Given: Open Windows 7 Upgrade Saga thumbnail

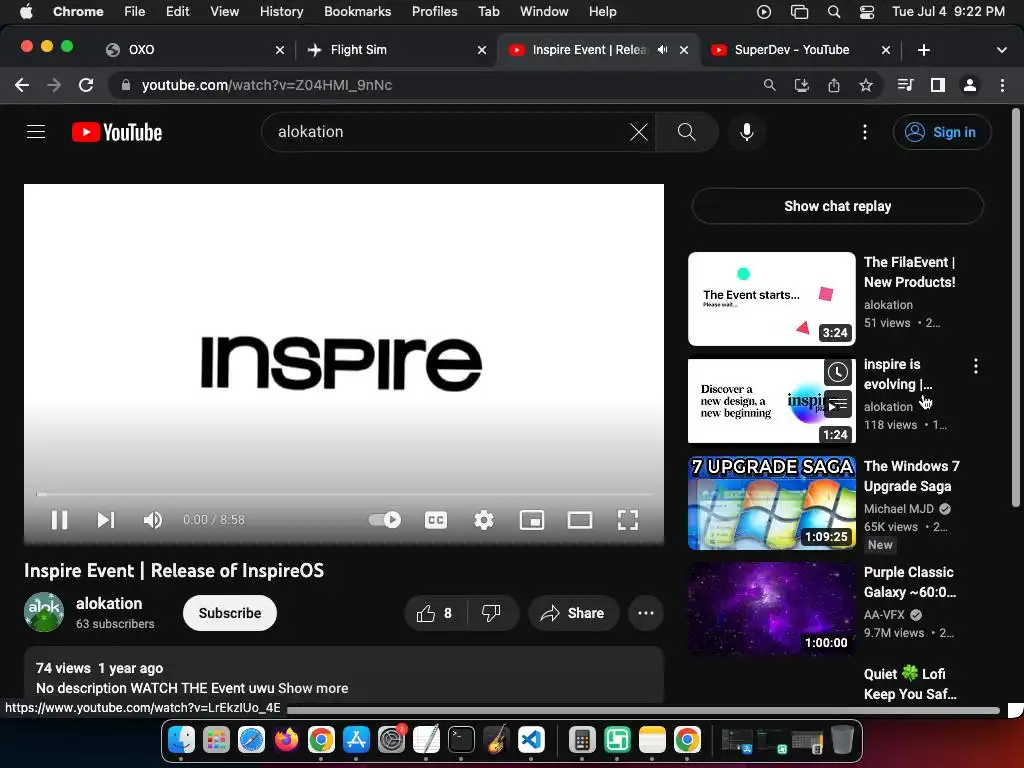Looking at the screenshot, I should [x=771, y=503].
